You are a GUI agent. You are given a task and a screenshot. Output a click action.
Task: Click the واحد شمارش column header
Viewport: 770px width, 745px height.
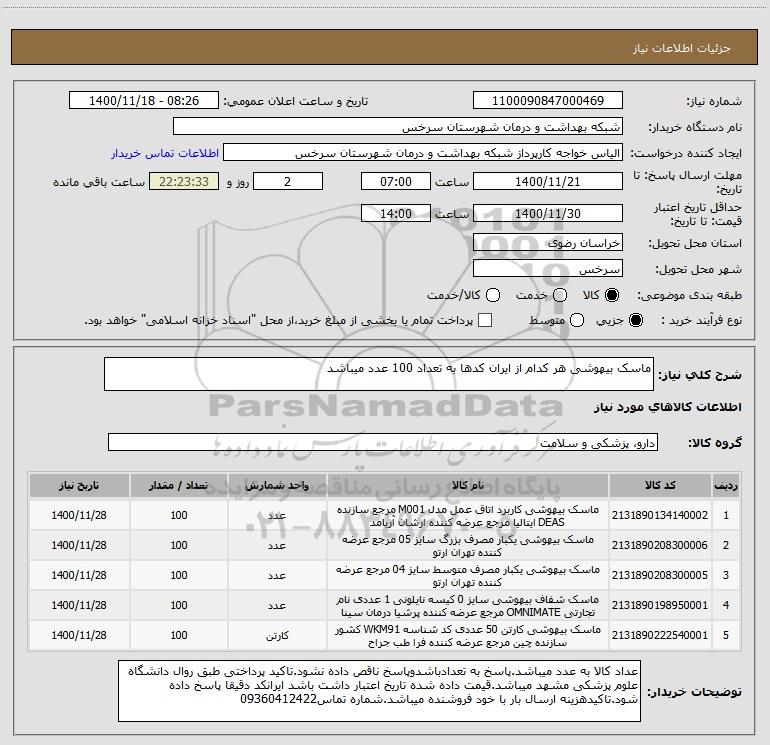tap(277, 485)
